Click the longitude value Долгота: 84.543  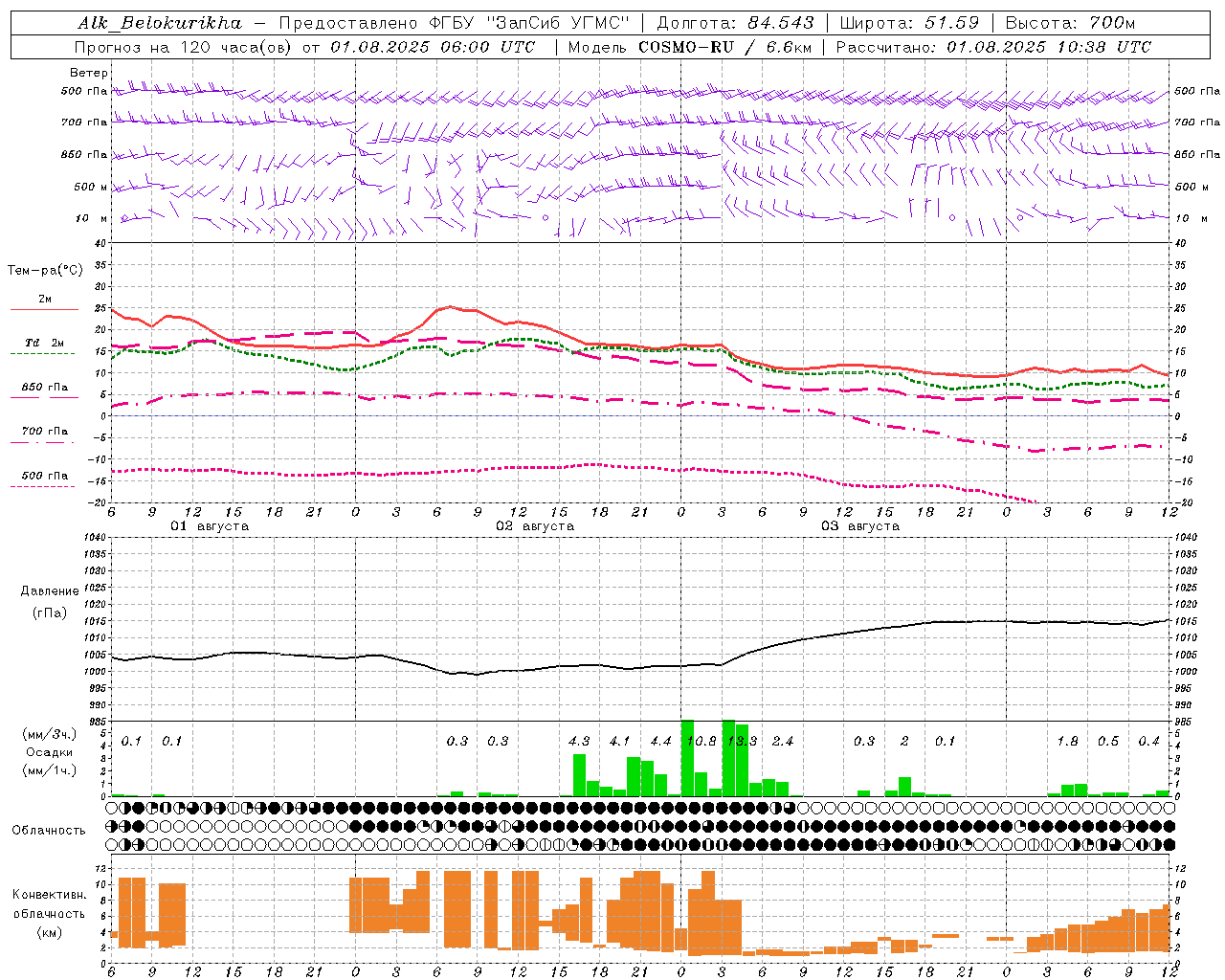(x=735, y=23)
